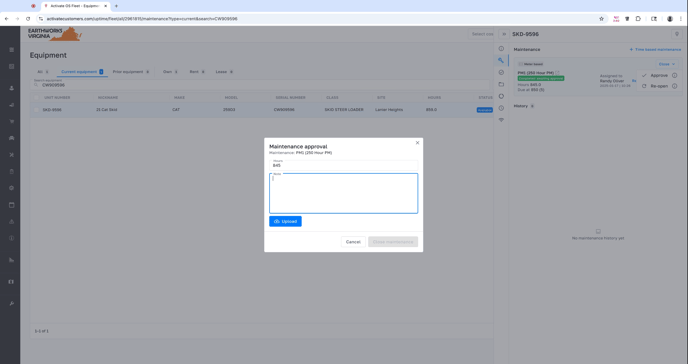This screenshot has height=364, width=688.
Task: Click the Close maintenance button
Action: point(393,242)
